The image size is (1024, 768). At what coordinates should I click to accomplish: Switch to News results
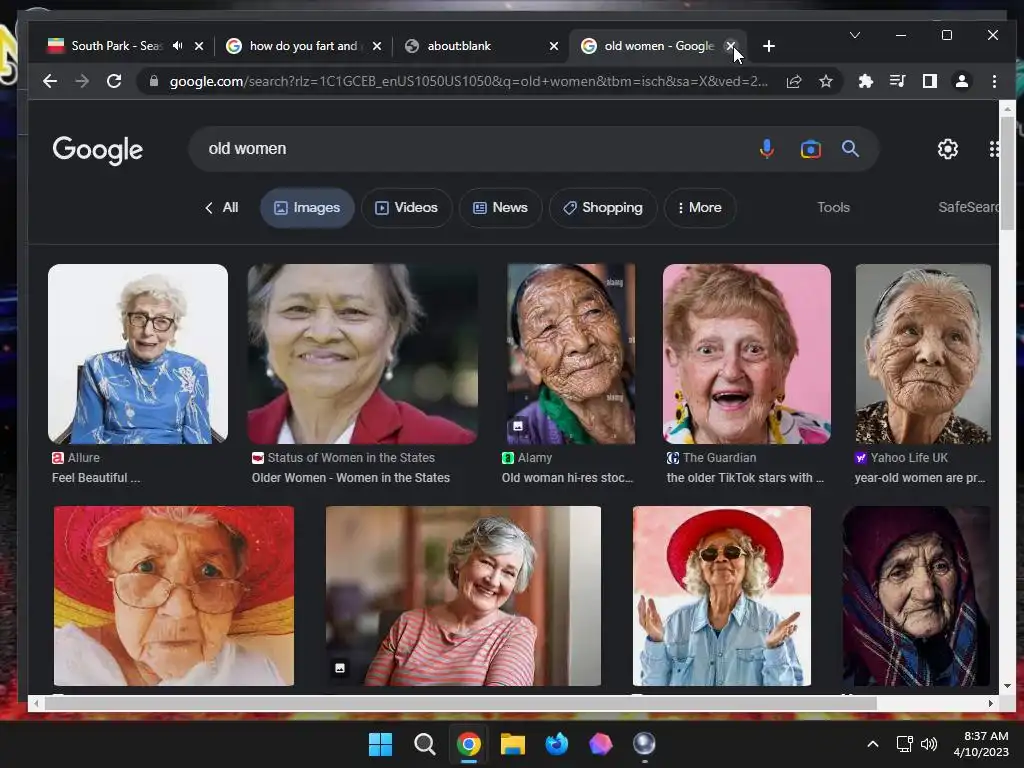click(x=500, y=208)
